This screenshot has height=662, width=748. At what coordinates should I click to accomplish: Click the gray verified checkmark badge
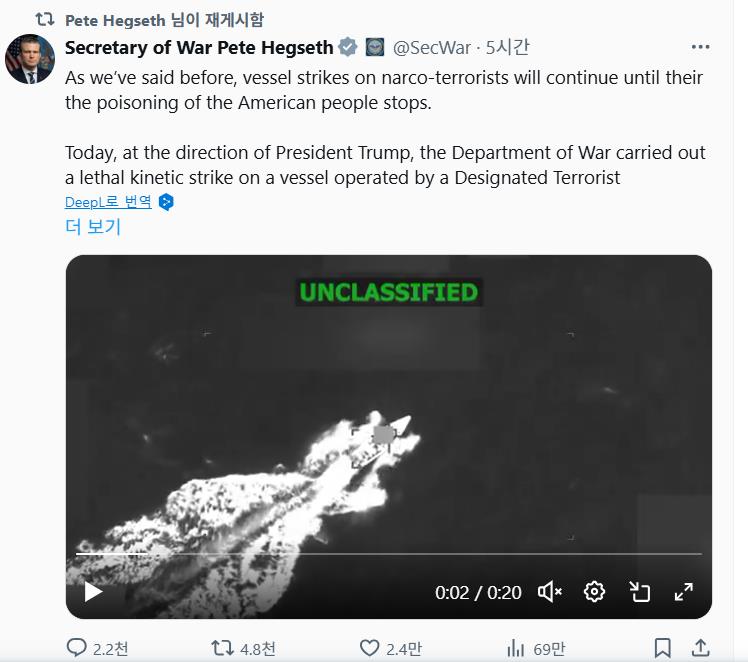(348, 47)
